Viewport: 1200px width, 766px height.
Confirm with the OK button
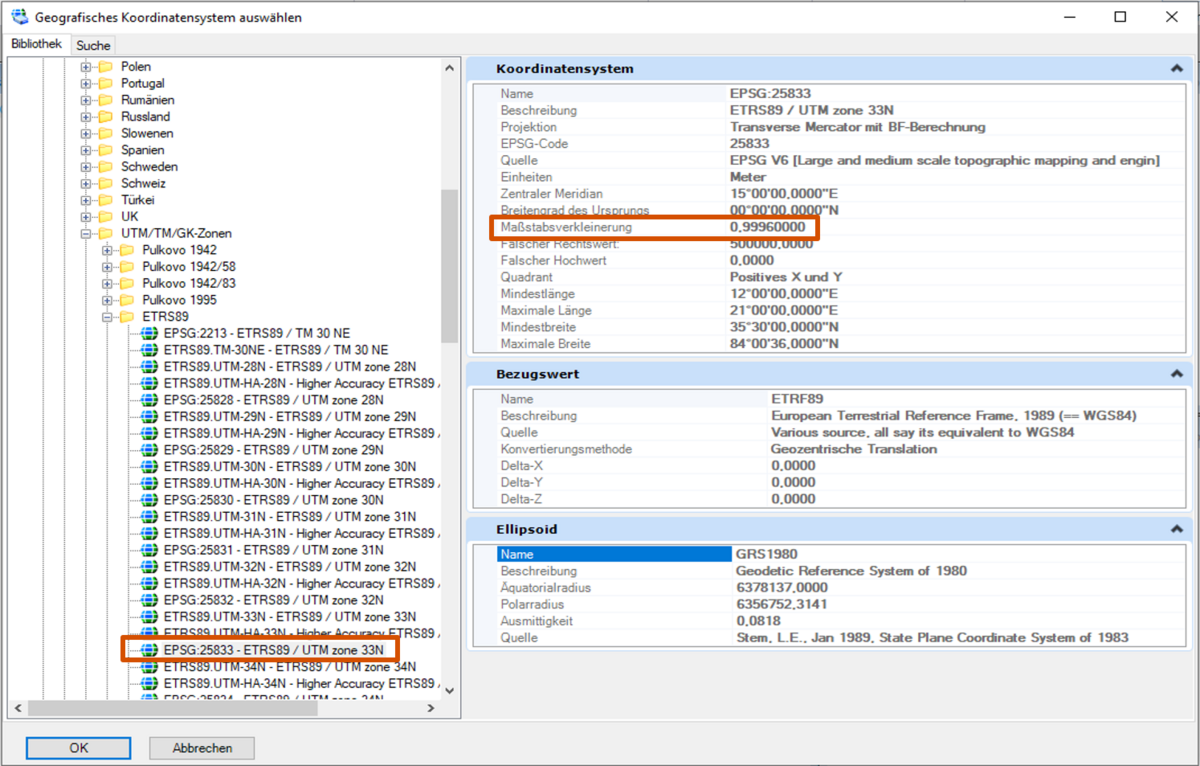79,748
